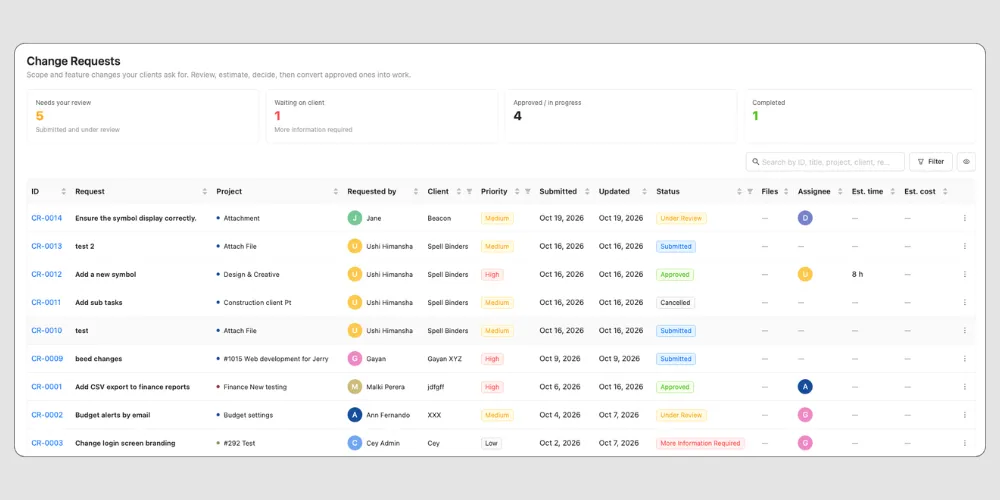Click assignee avatar U in CR-0012 row
This screenshot has width=1000, height=500.
pos(805,274)
